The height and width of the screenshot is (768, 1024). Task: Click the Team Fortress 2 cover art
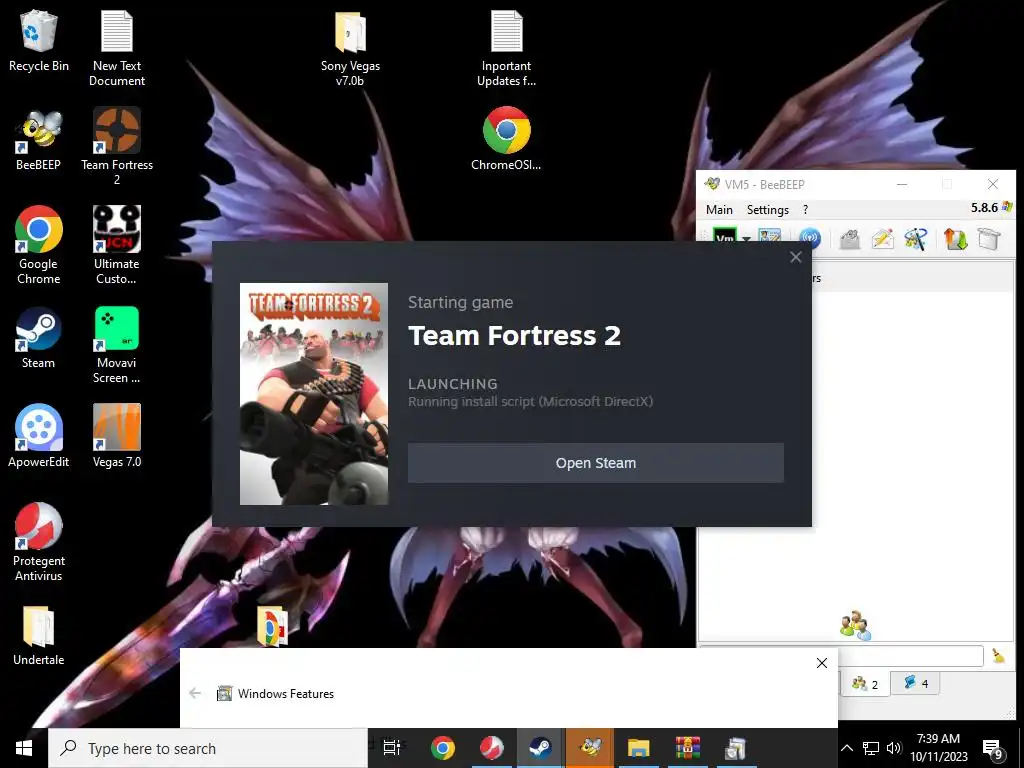314,394
